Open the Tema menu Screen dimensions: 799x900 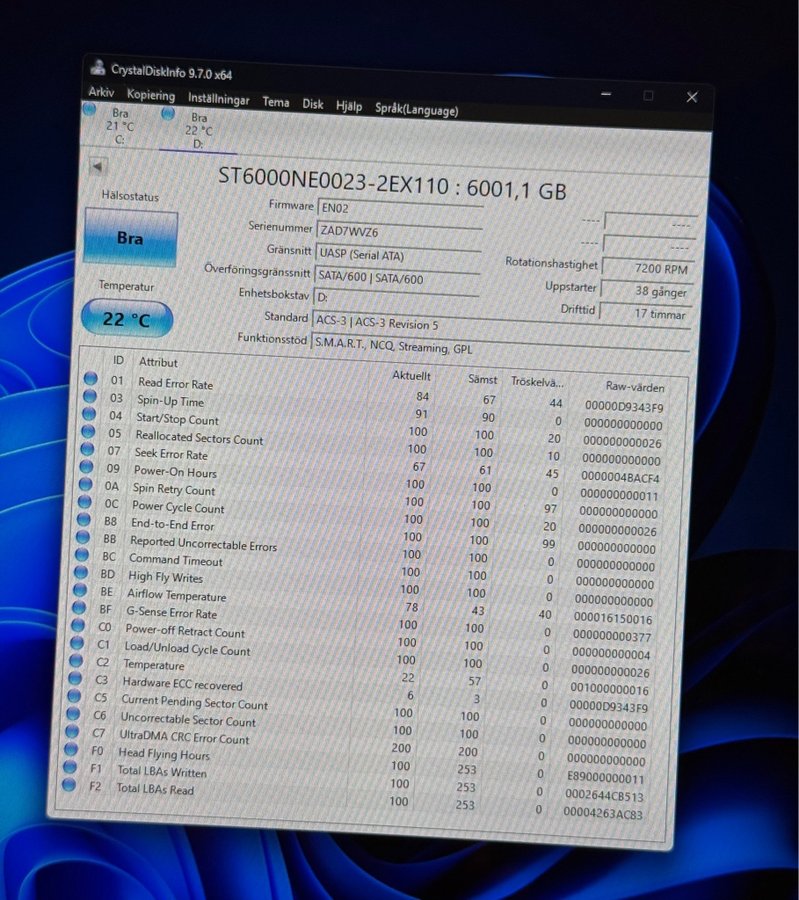(x=276, y=102)
